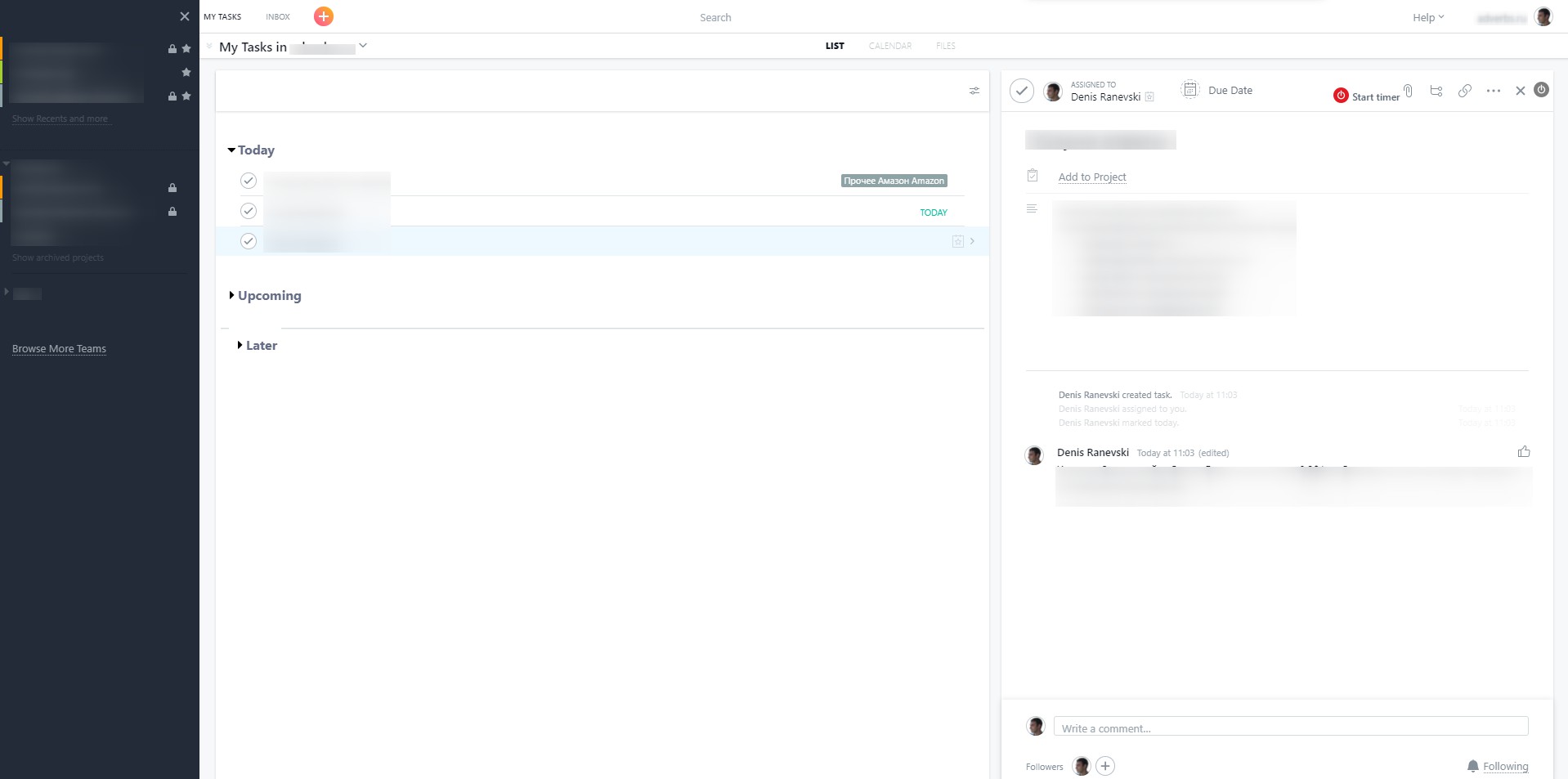Add a follower with the plus icon

[1105, 766]
